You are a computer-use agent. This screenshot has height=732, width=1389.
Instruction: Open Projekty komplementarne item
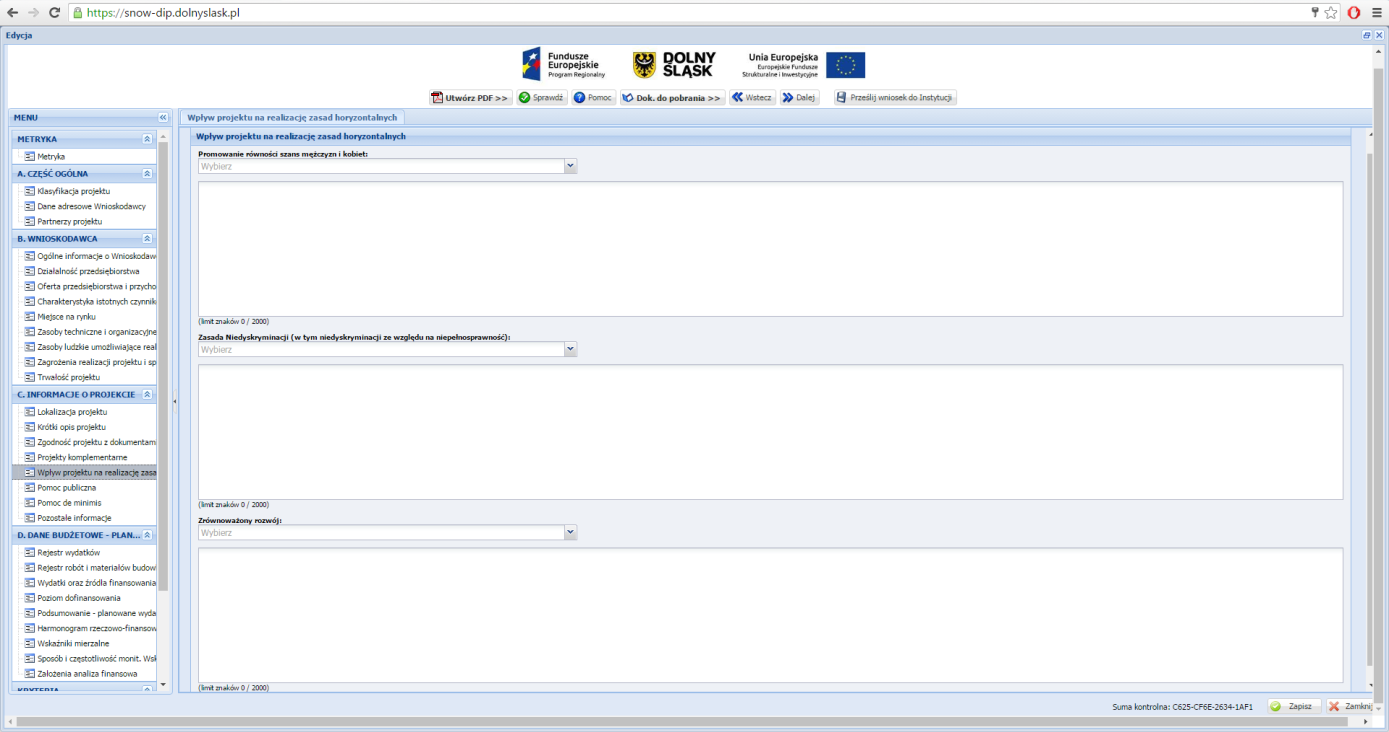point(84,457)
